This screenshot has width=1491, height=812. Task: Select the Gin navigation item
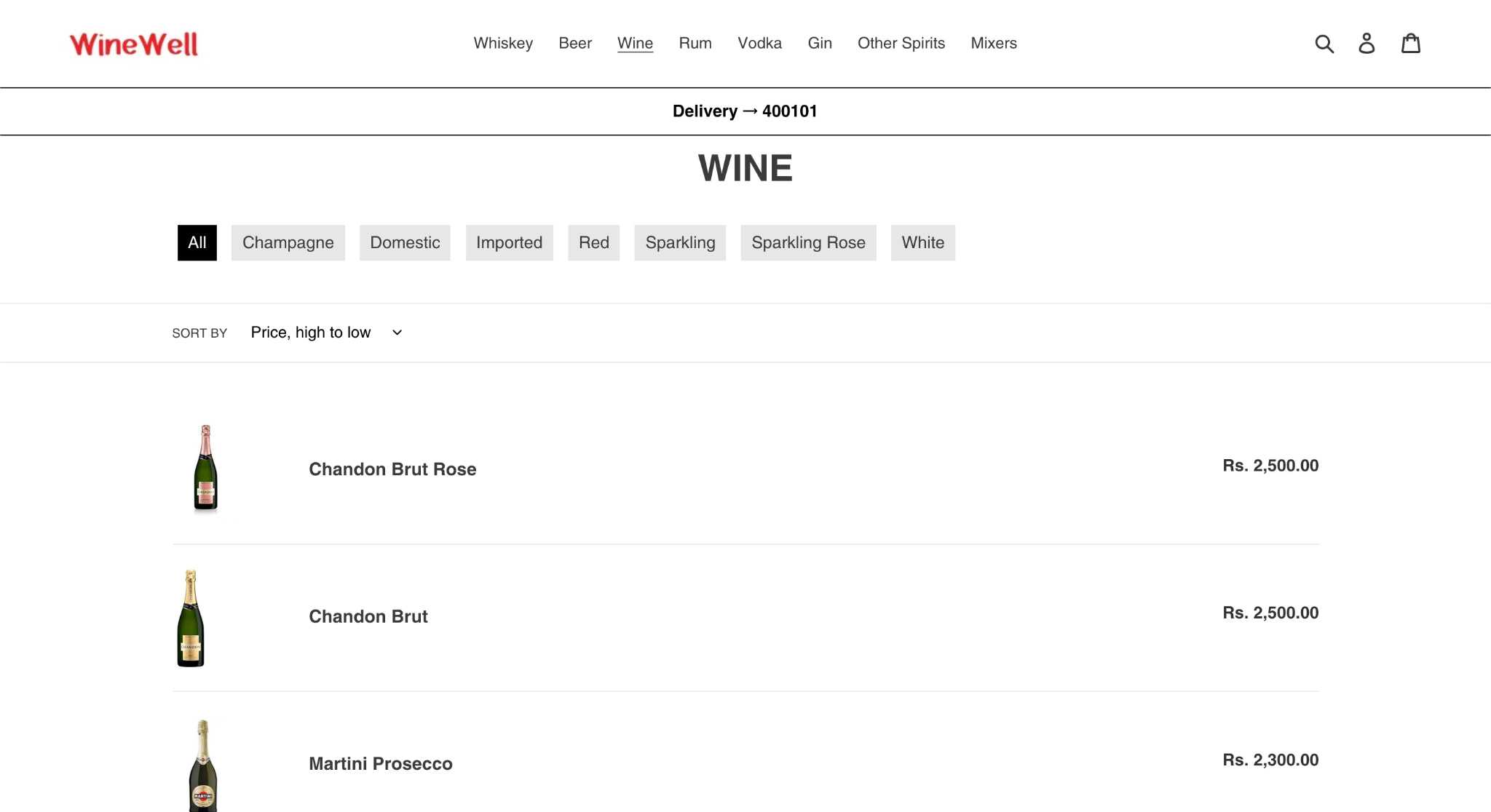[x=820, y=43]
